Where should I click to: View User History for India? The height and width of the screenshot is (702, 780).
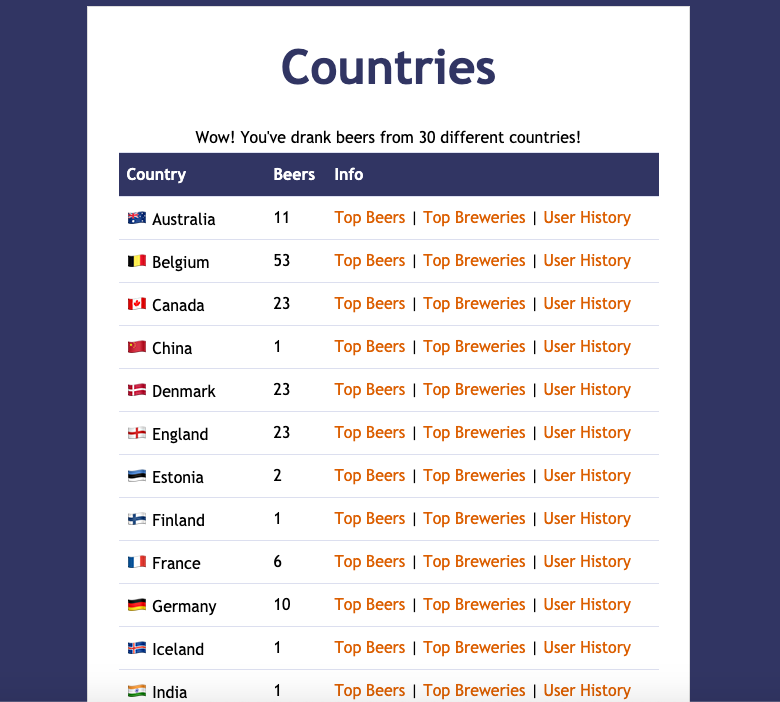(x=587, y=691)
